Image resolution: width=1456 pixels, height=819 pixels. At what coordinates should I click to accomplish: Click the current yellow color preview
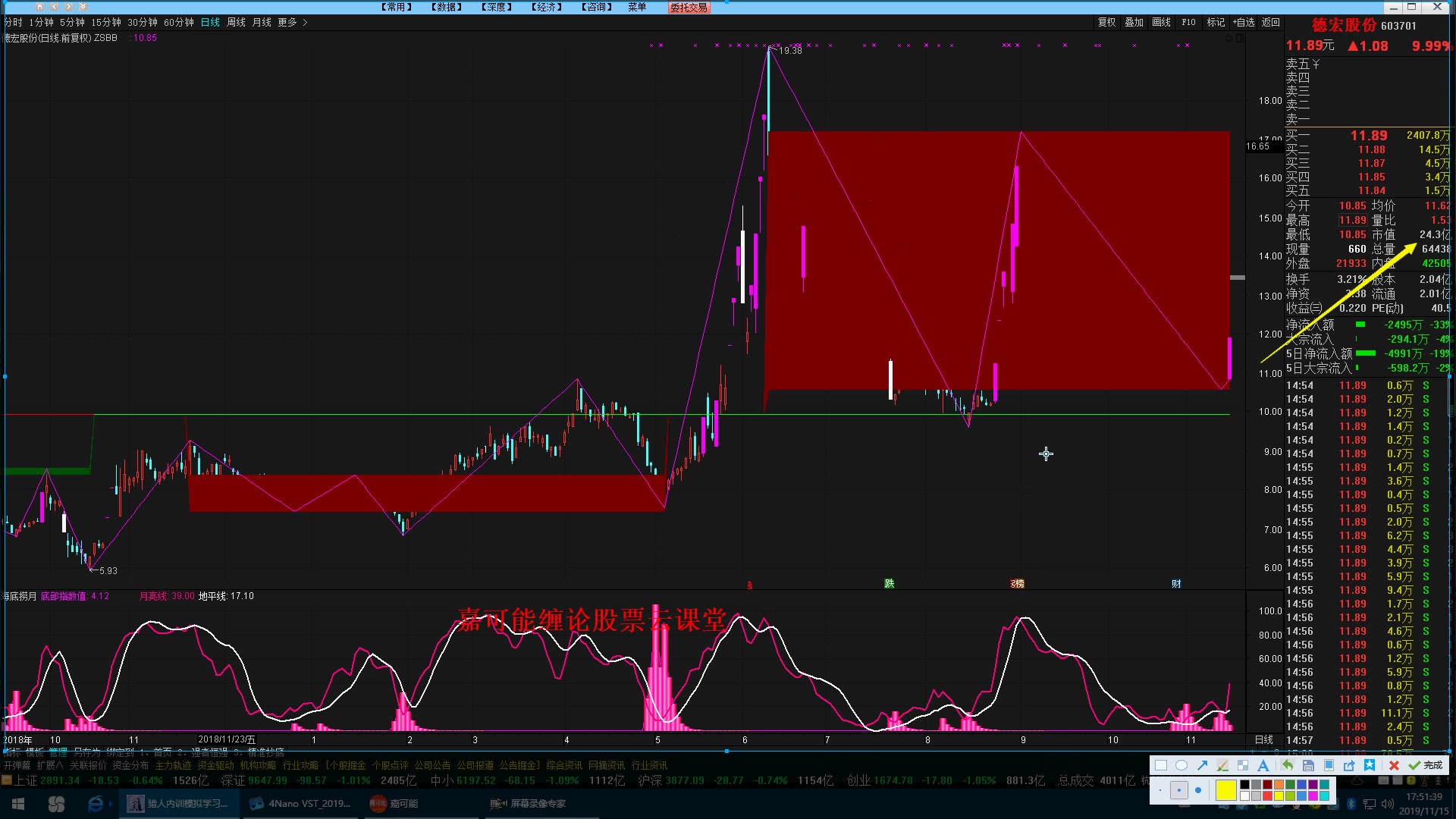tap(1226, 790)
